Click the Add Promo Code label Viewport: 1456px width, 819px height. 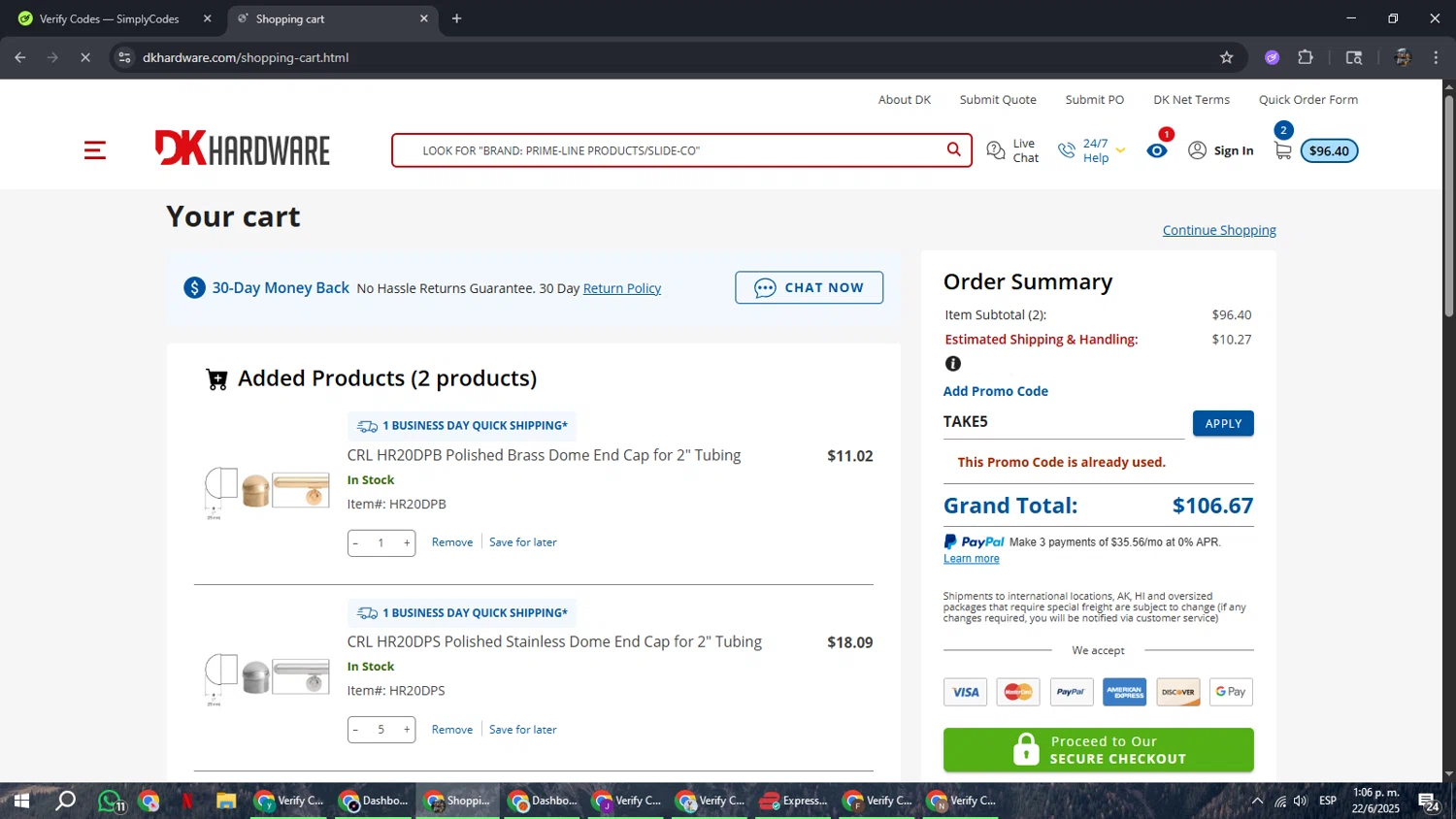coord(996,391)
